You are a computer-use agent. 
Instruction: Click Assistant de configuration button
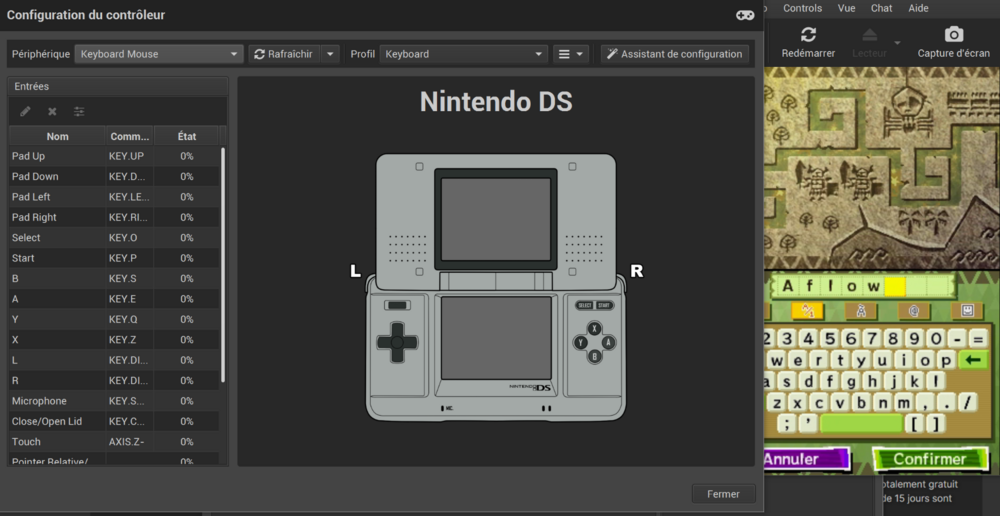click(x=674, y=54)
